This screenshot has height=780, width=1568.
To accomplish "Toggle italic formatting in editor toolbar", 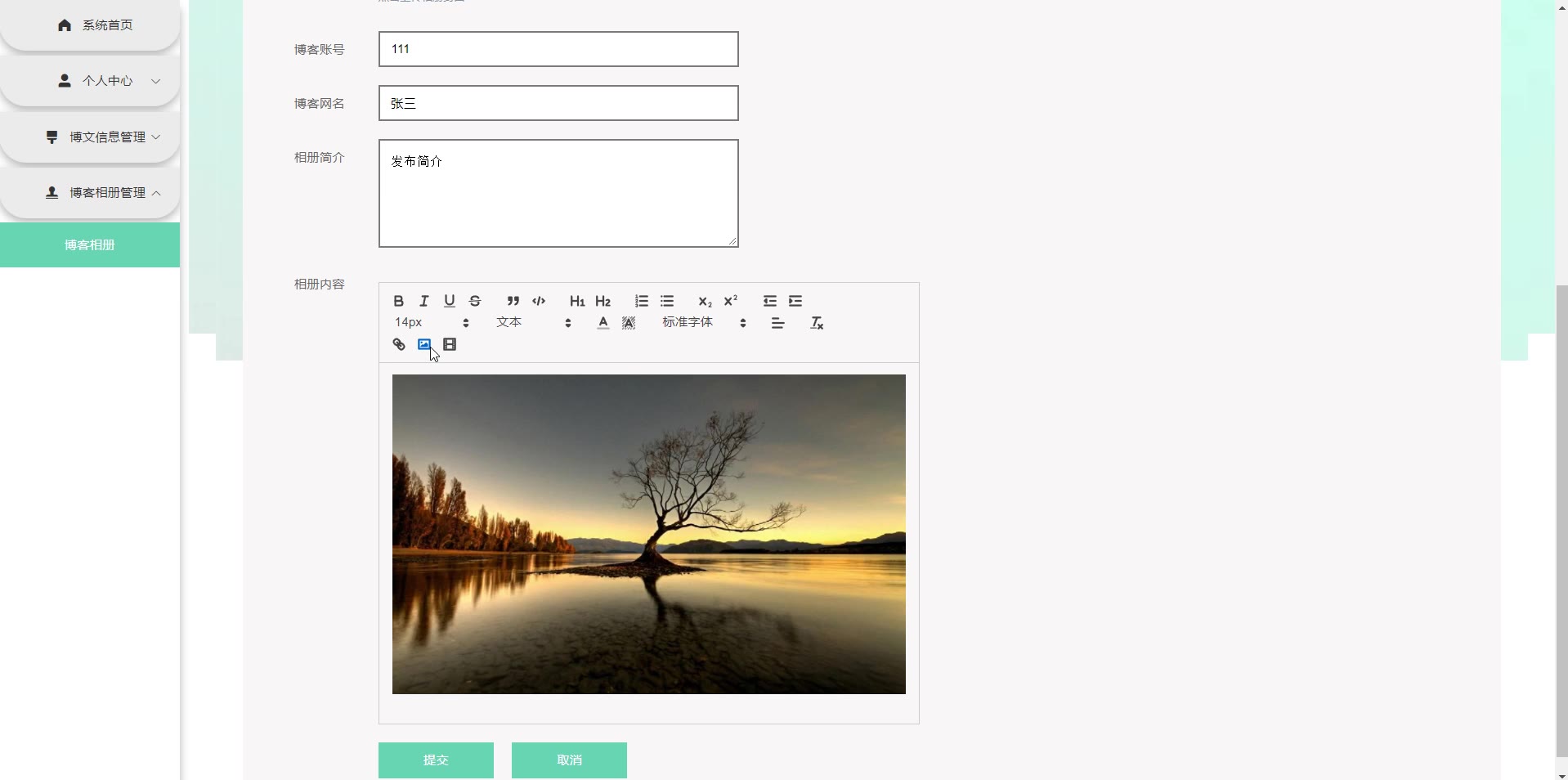I will (424, 301).
